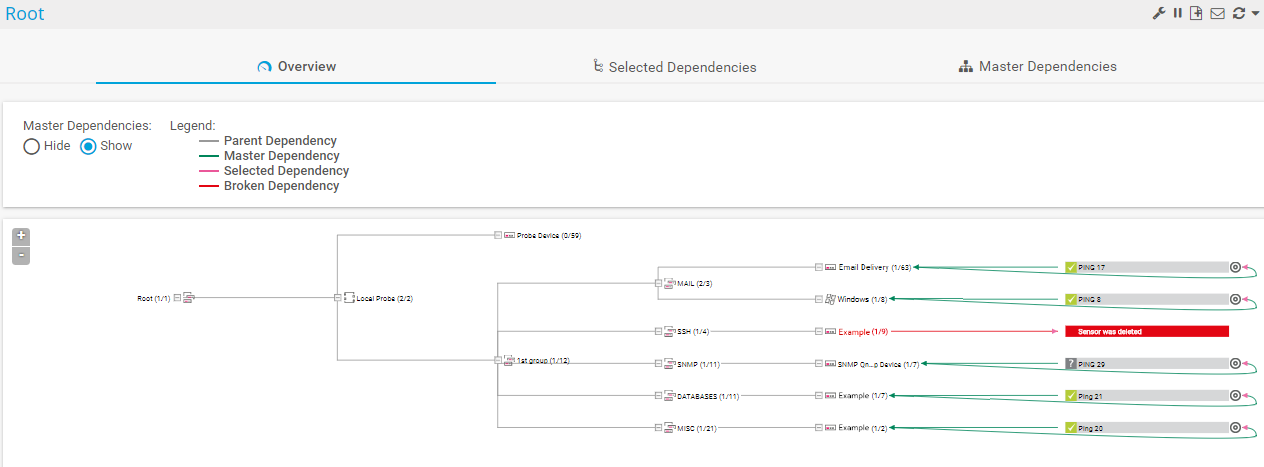Click the add document icon

click(1196, 14)
